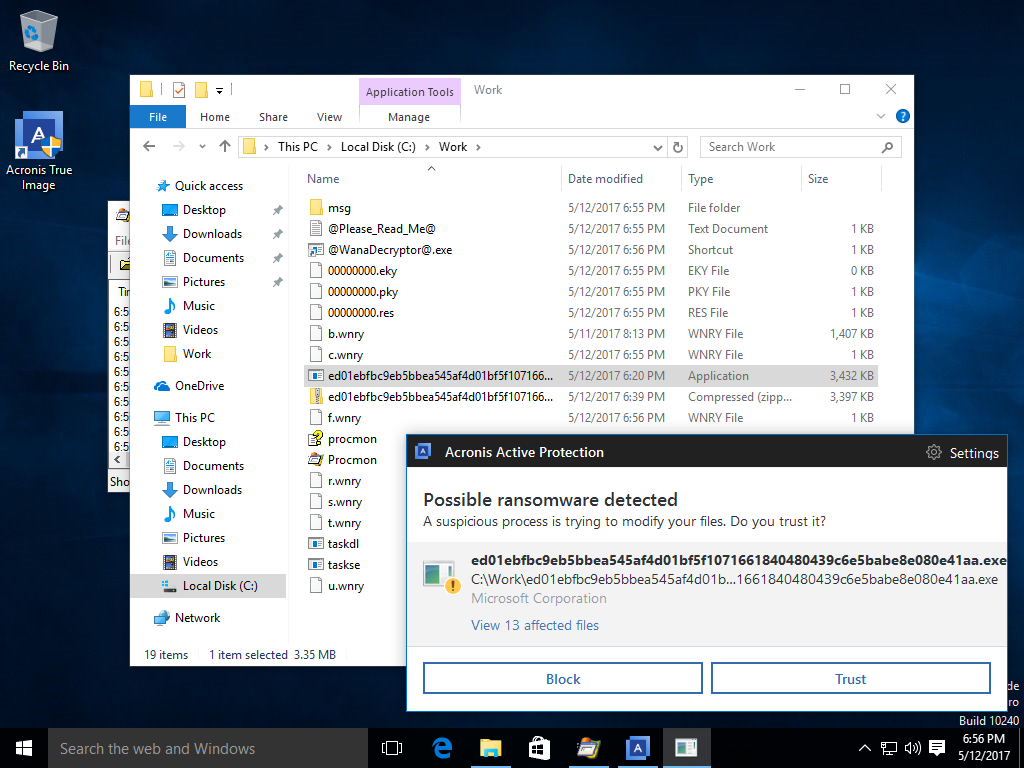Switch to the Share ribbon tab
Viewport: 1024px width, 768px height.
pyautogui.click(x=273, y=117)
